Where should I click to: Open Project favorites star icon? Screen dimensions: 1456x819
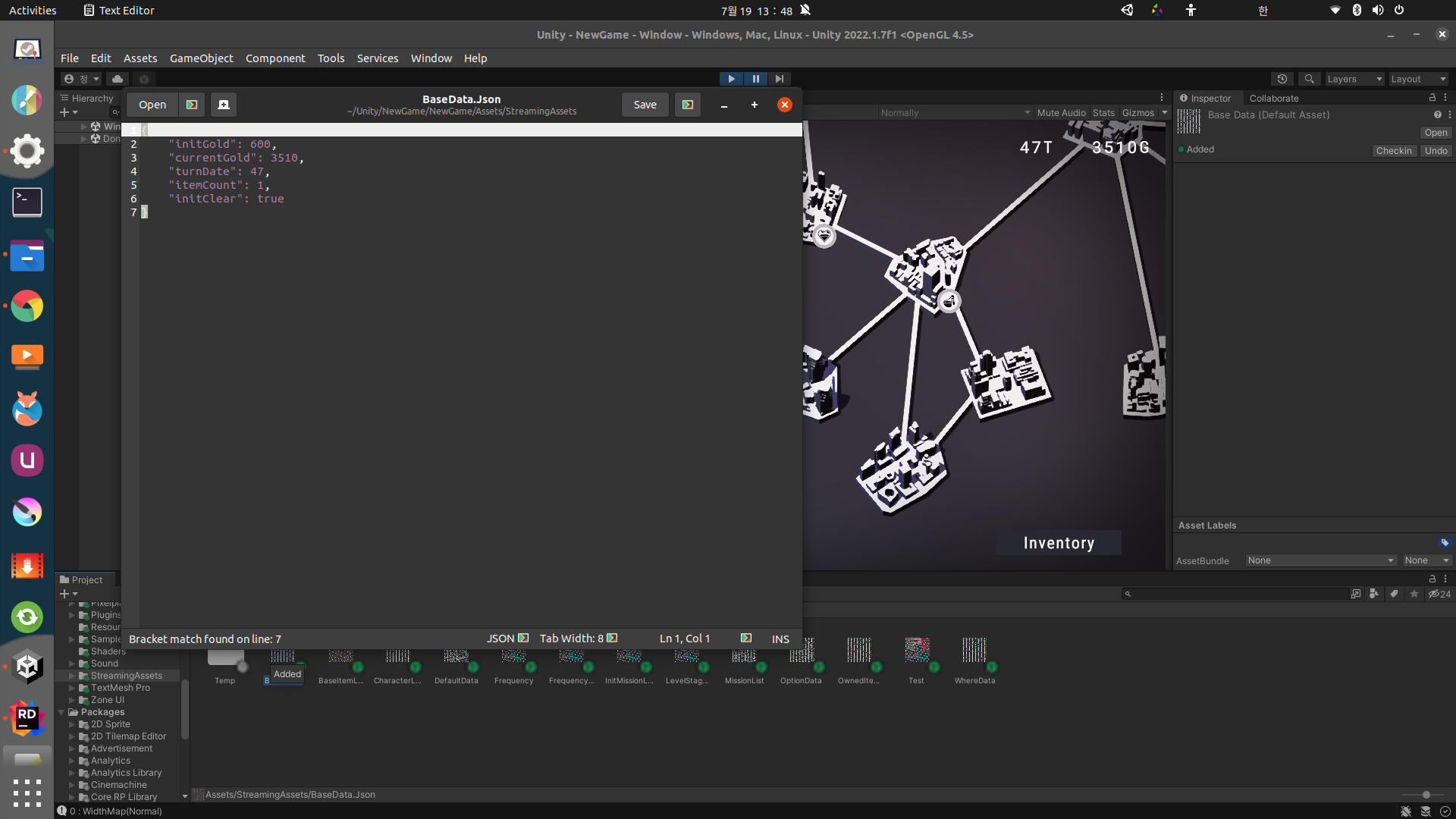point(1414,594)
